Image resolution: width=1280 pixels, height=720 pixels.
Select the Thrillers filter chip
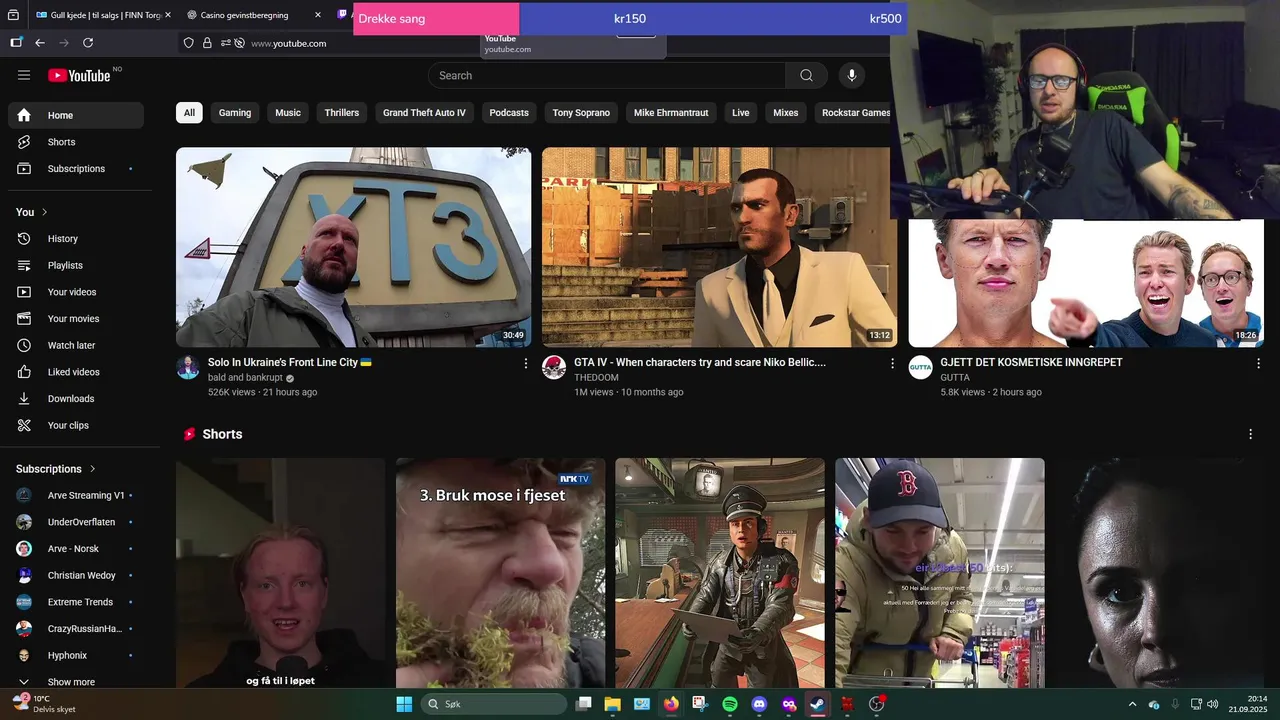click(342, 113)
